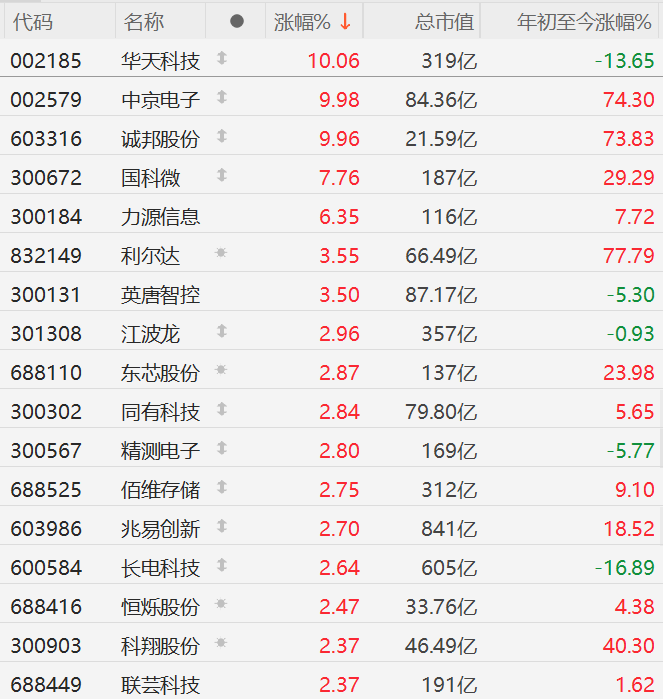This screenshot has height=699, width=663.
Task: Select stock name 英唐智控
Action: 161,295
